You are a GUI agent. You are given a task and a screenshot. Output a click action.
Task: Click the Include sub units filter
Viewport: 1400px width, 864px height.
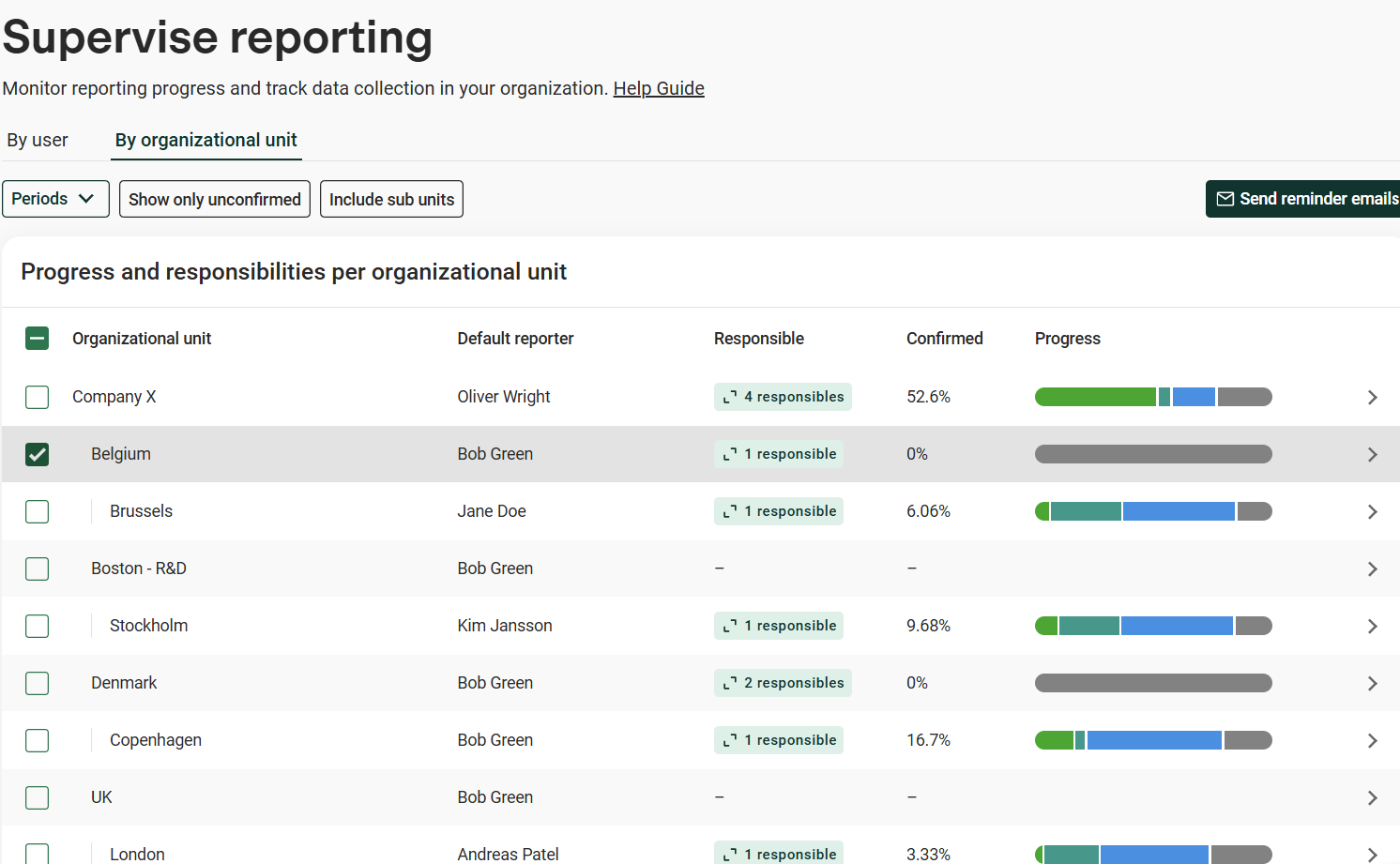[391, 199]
